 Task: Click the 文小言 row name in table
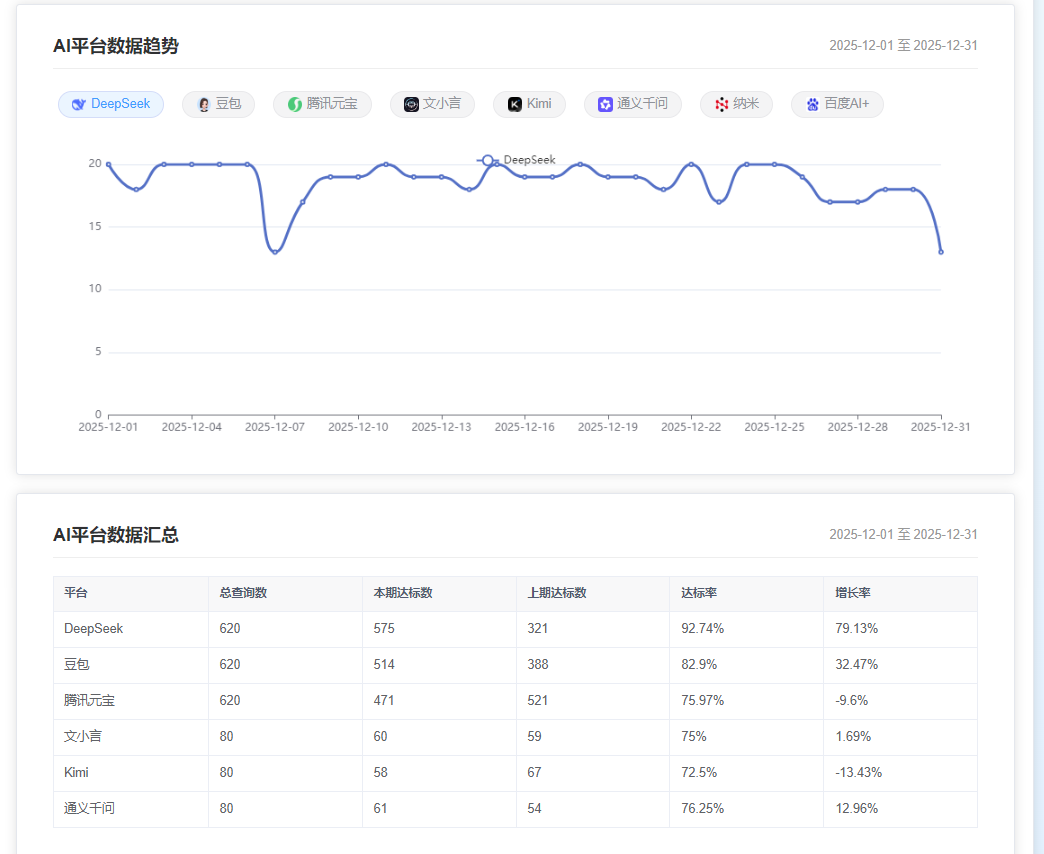(x=83, y=736)
